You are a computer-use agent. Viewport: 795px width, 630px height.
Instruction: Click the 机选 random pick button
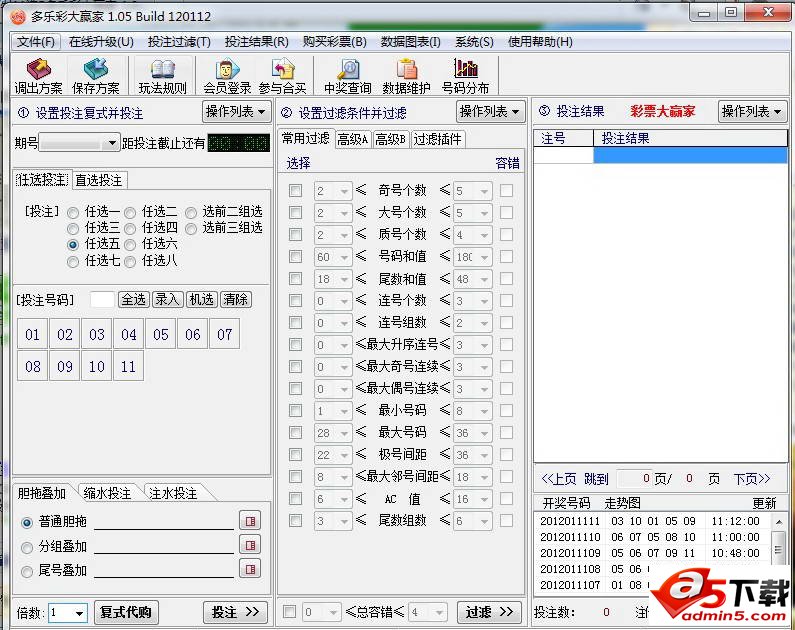(201, 300)
